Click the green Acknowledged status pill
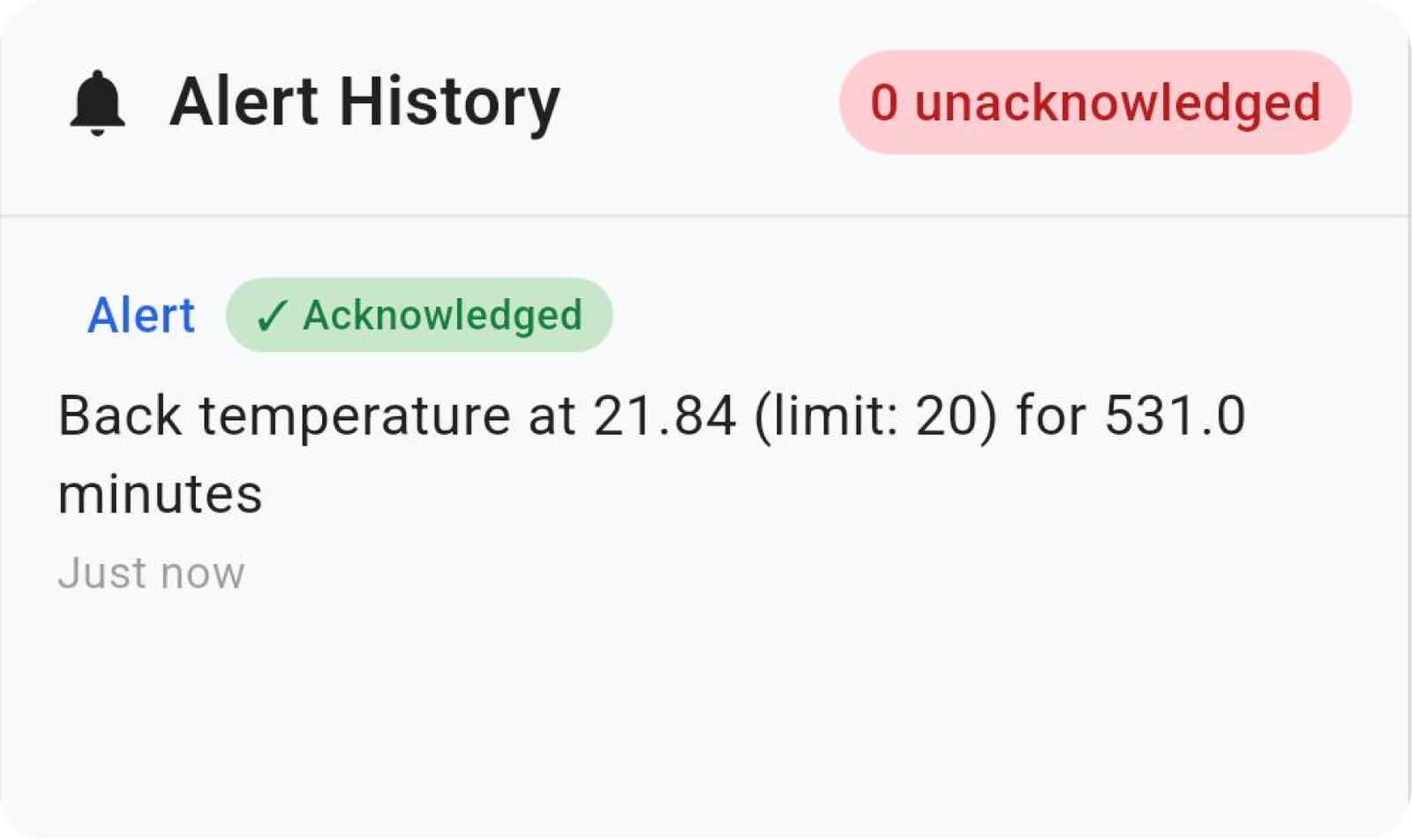Screen dimensions: 1412x840 419,315
